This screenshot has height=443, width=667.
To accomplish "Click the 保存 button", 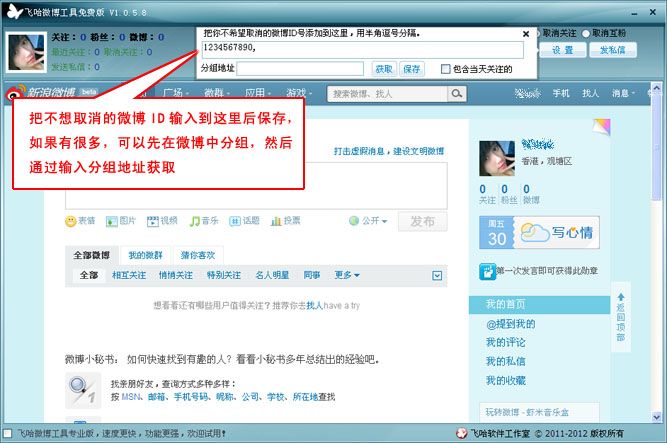I will pos(412,69).
